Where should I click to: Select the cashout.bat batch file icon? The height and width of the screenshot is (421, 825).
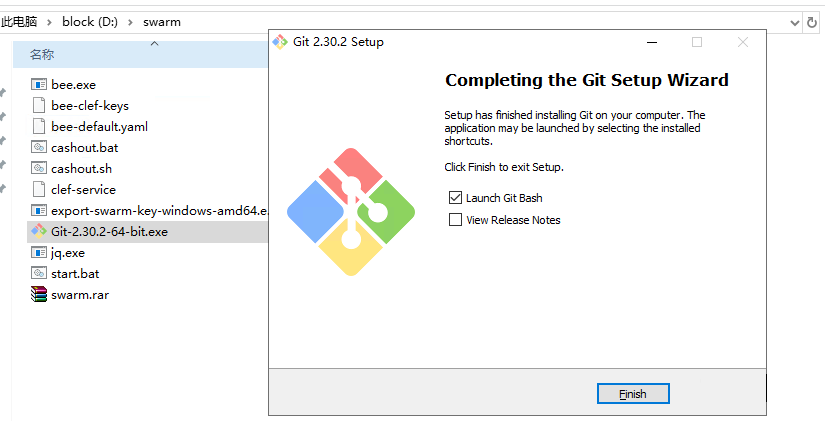39,148
